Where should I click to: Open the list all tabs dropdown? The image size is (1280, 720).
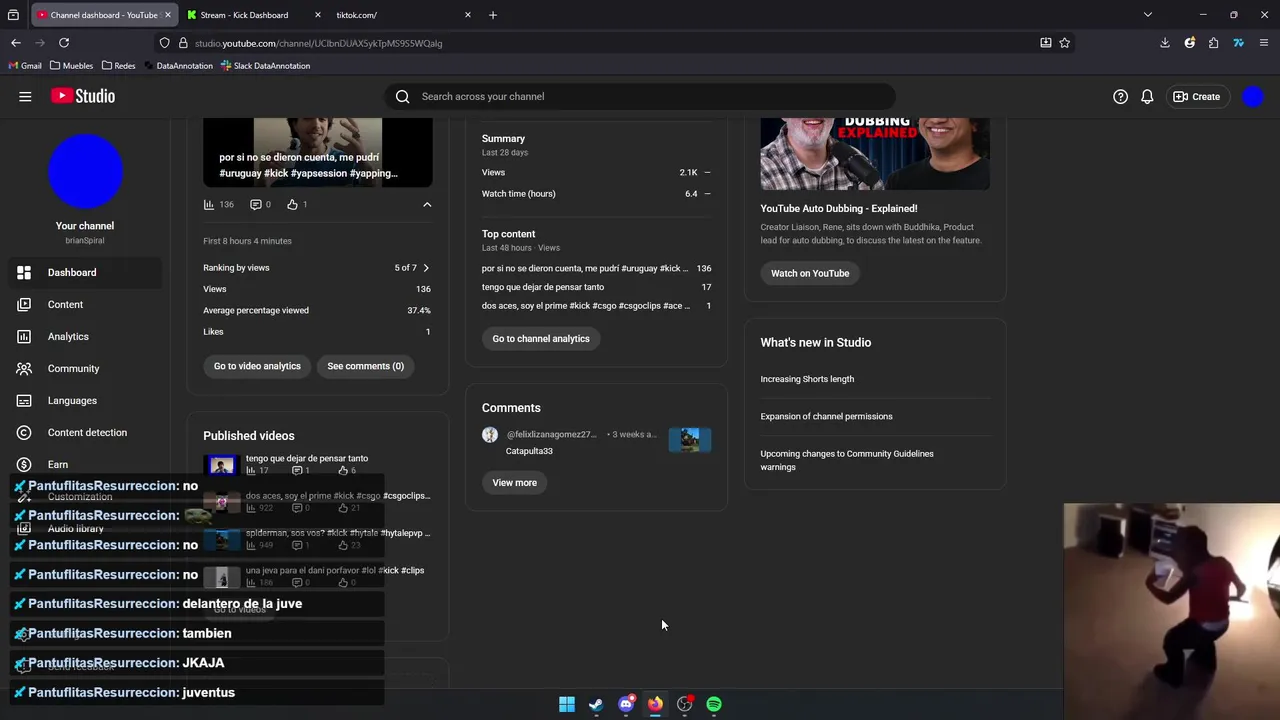(x=1148, y=15)
